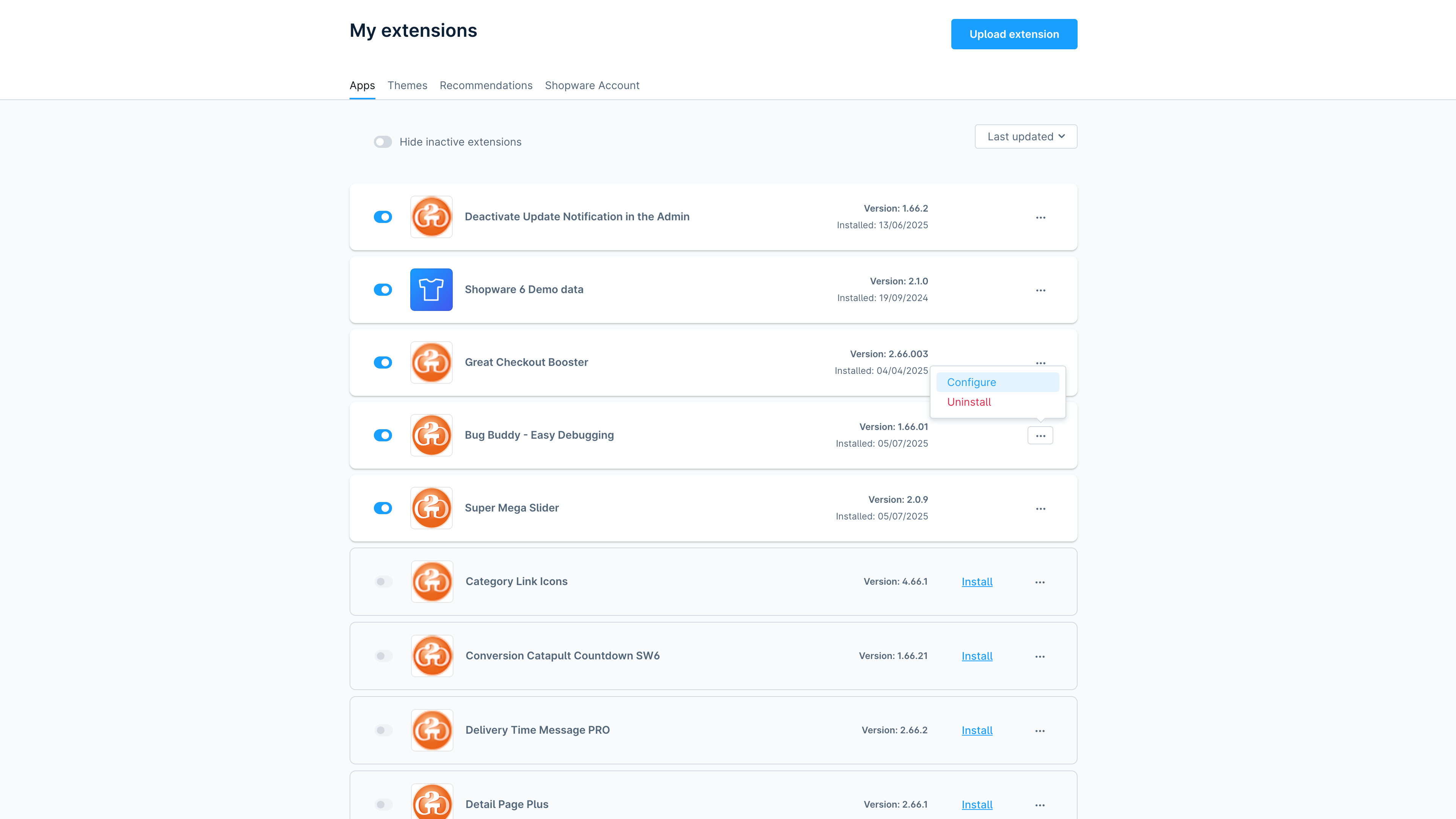Click the Shopware 6 Demo data title

click(x=524, y=290)
